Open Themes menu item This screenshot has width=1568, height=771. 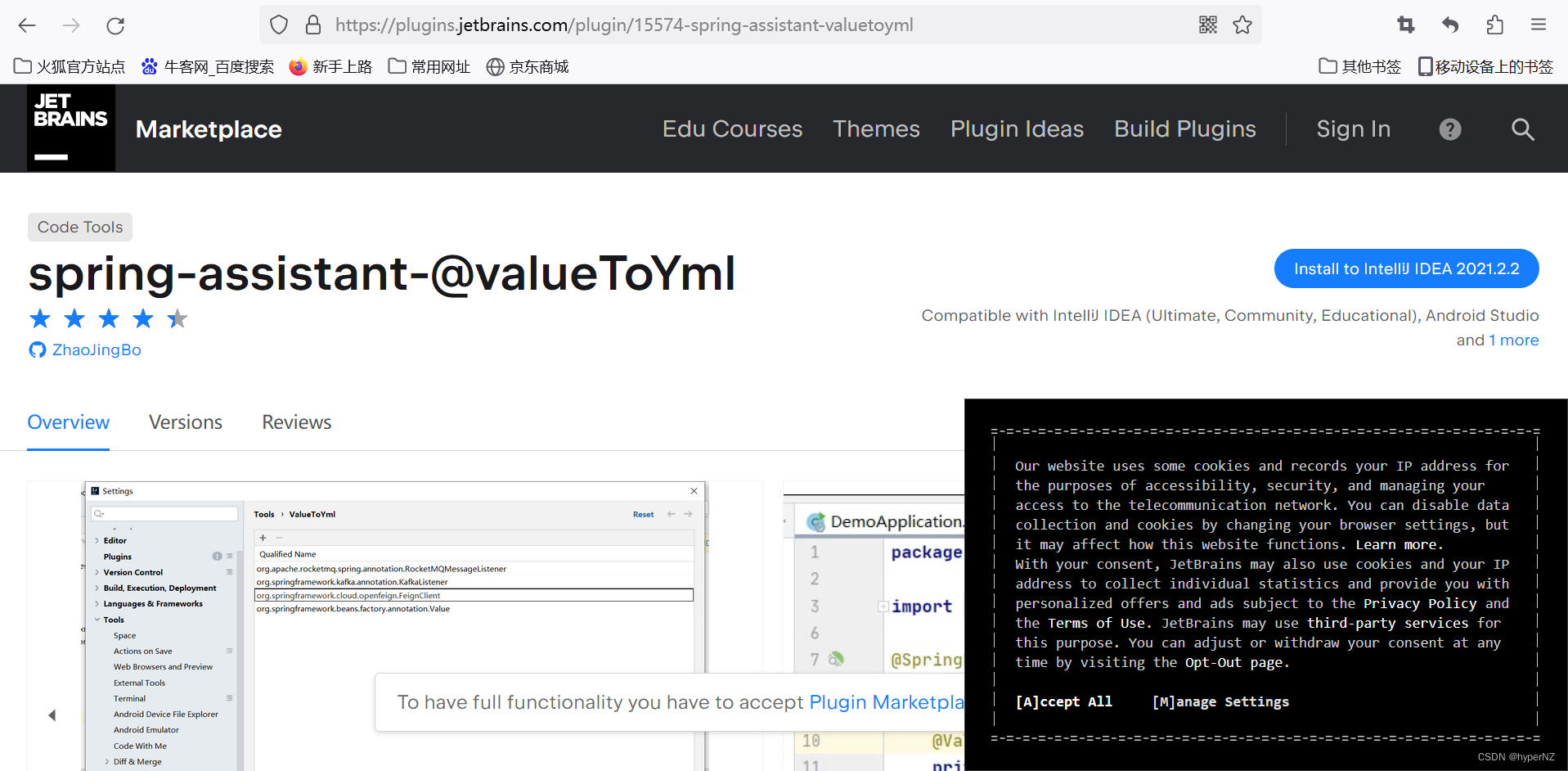click(876, 129)
